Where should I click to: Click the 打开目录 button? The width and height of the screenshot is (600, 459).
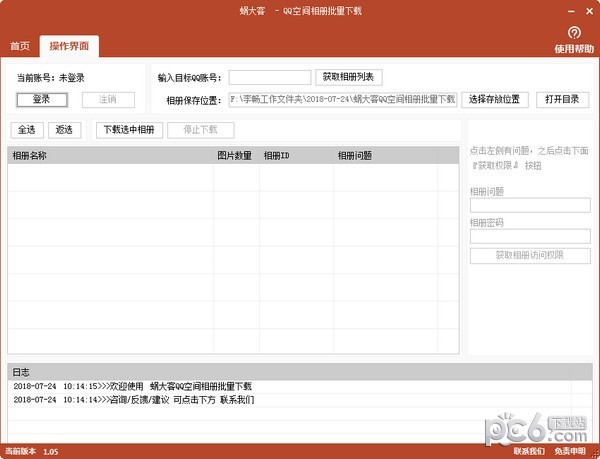pos(562,100)
